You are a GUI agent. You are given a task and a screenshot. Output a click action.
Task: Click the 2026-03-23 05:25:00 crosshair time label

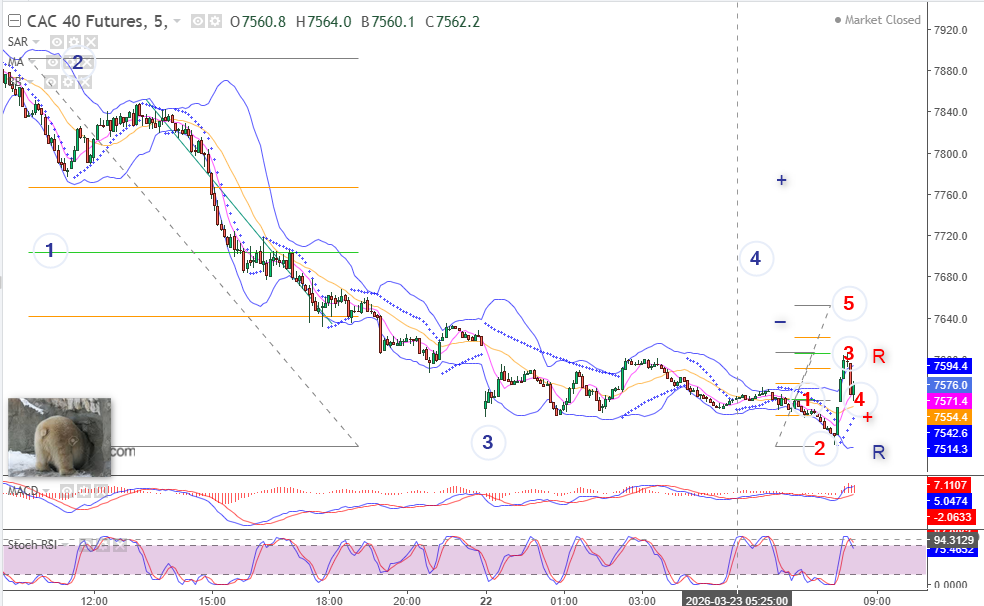point(737,600)
